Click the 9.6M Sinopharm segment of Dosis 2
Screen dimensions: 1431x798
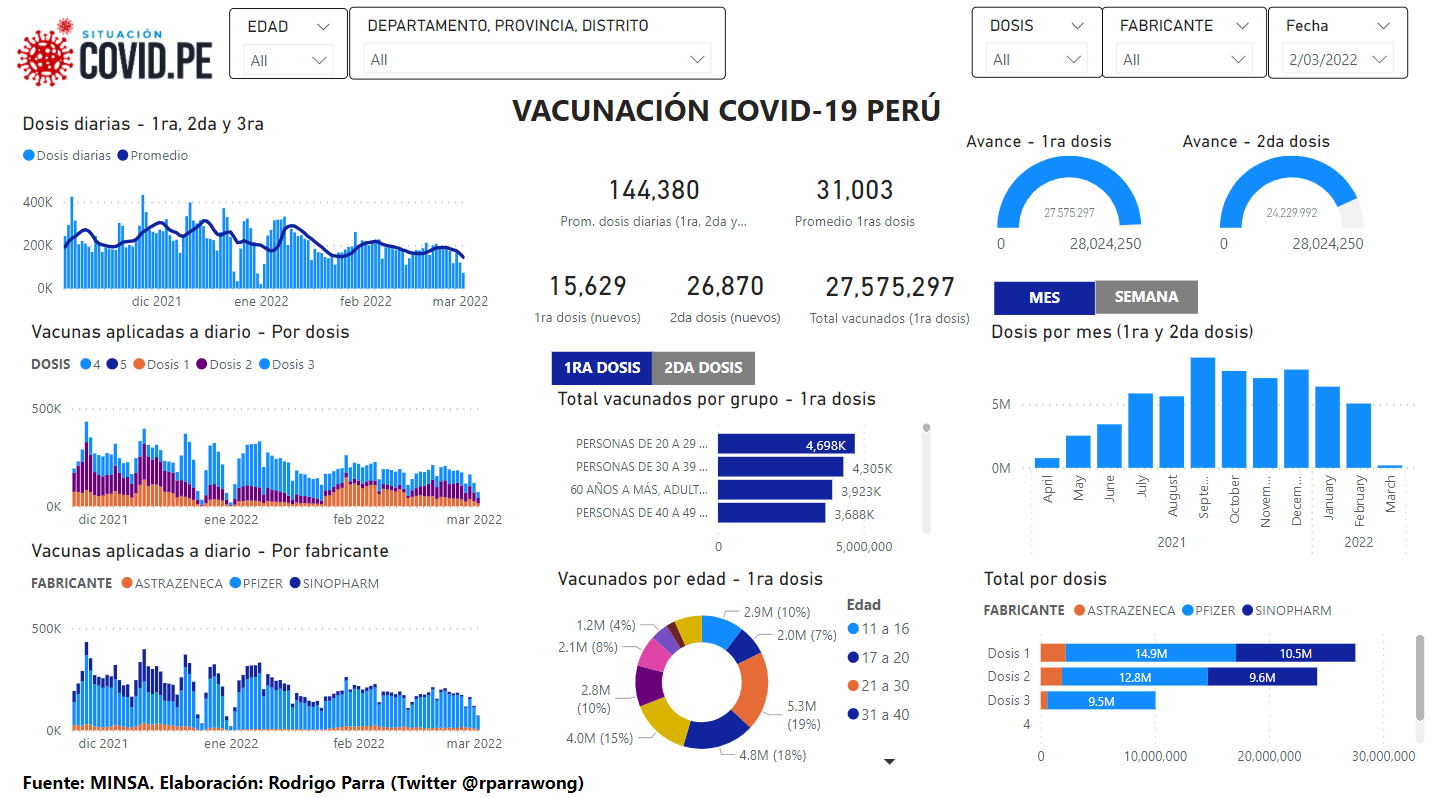pos(1263,677)
